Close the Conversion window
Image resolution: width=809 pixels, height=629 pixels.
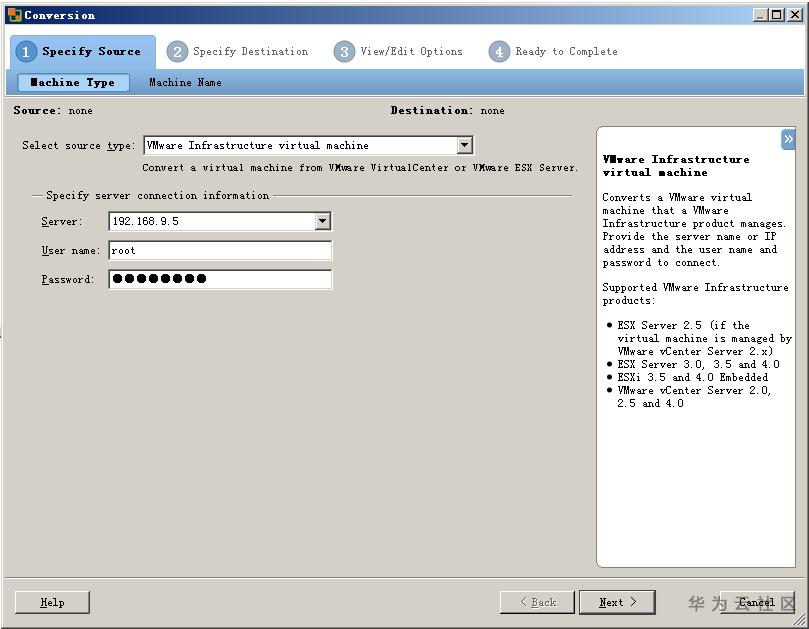tap(795, 15)
